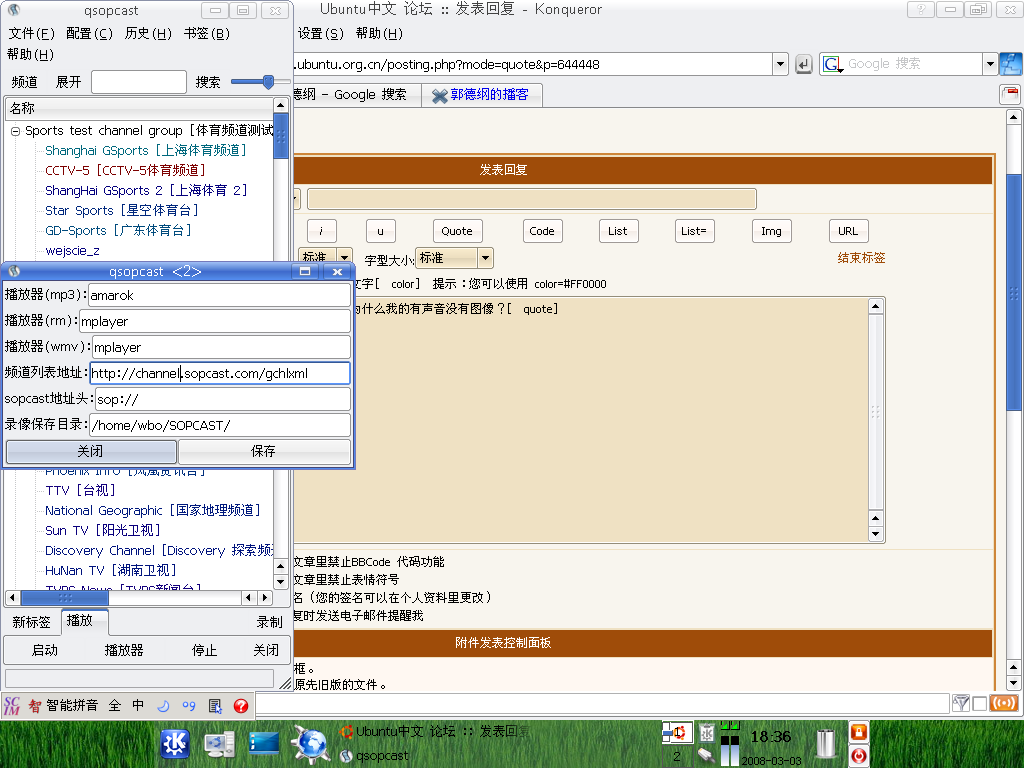Toggle the 中 Chinese/English input mode

pos(138,705)
